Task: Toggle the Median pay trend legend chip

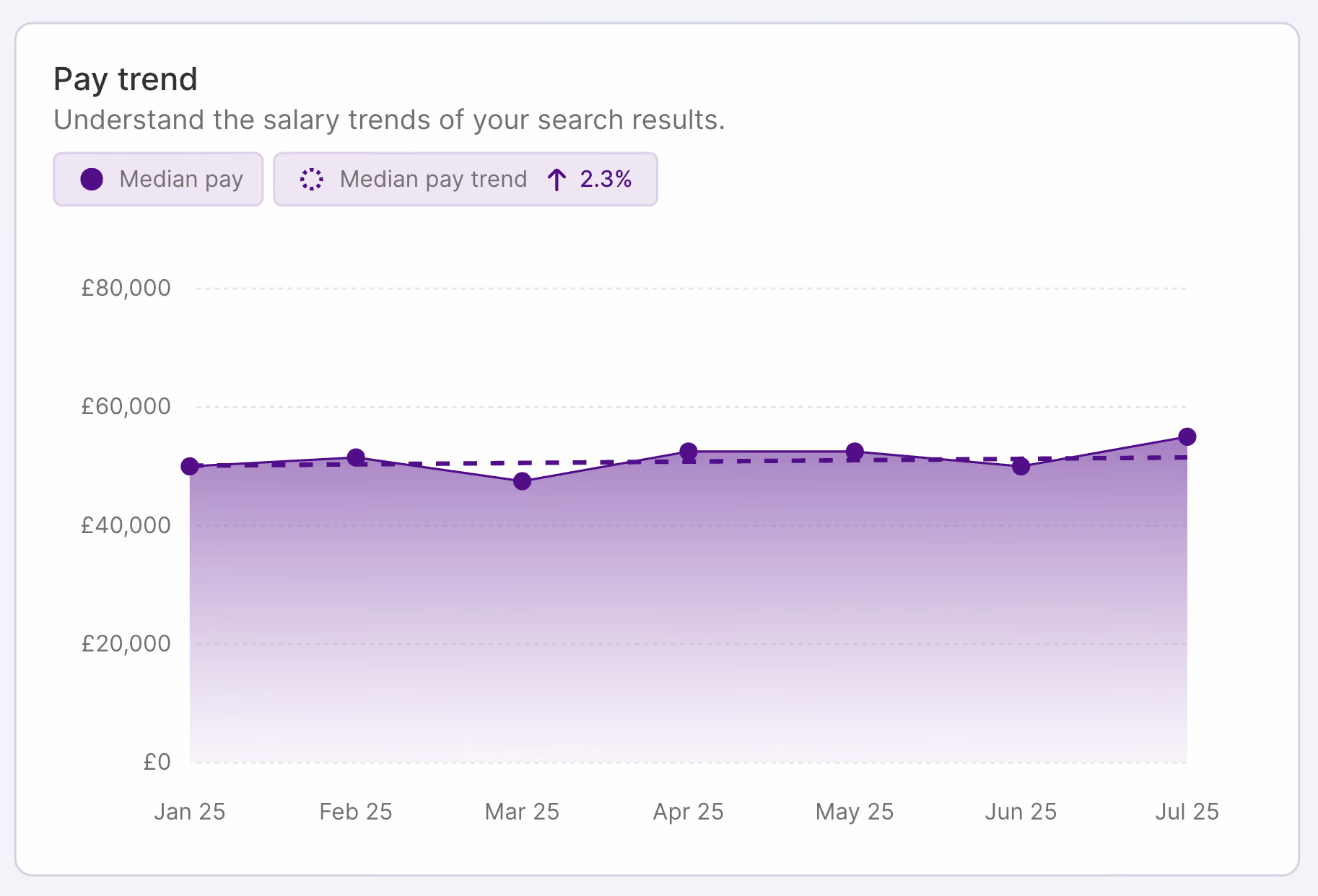Action: pos(466,179)
